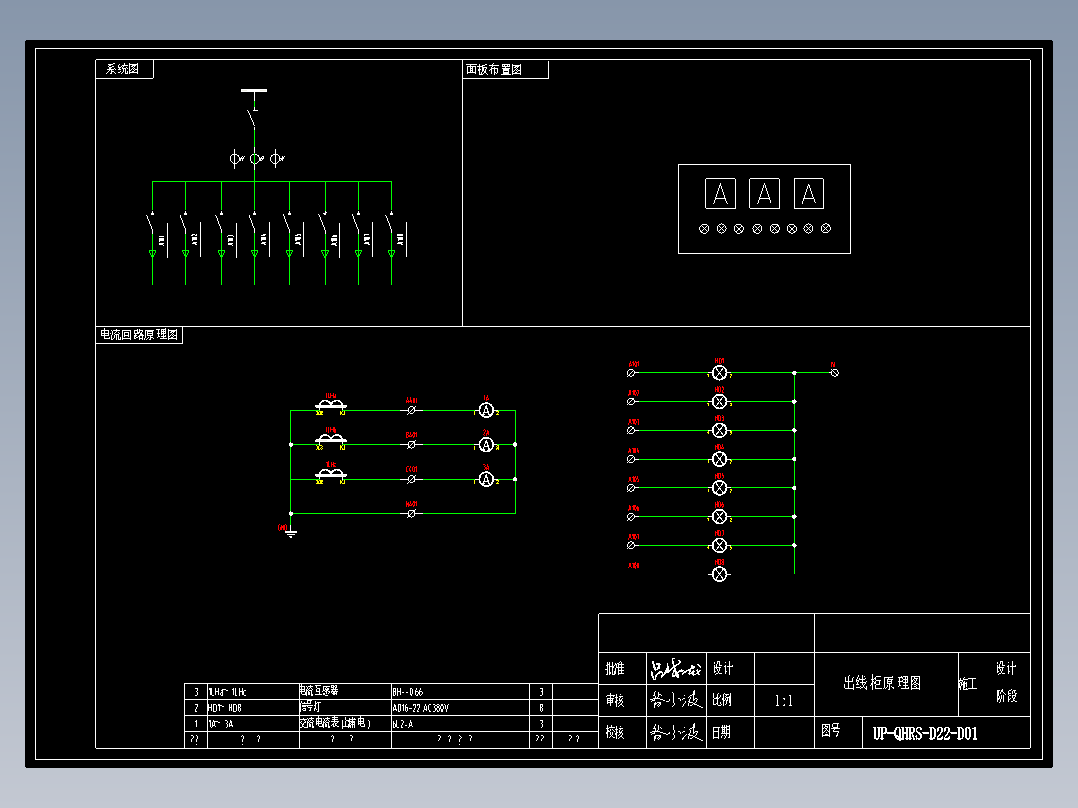Select drawing number UP-QHRS-D22-D01
Screen dimensions: 1078x808
tap(925, 734)
